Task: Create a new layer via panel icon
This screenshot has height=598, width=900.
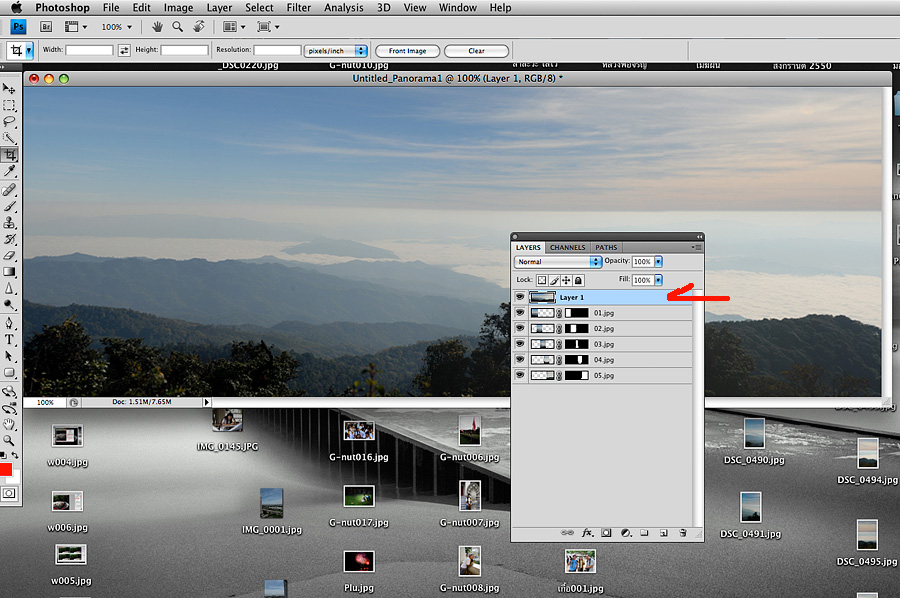Action: coord(663,533)
